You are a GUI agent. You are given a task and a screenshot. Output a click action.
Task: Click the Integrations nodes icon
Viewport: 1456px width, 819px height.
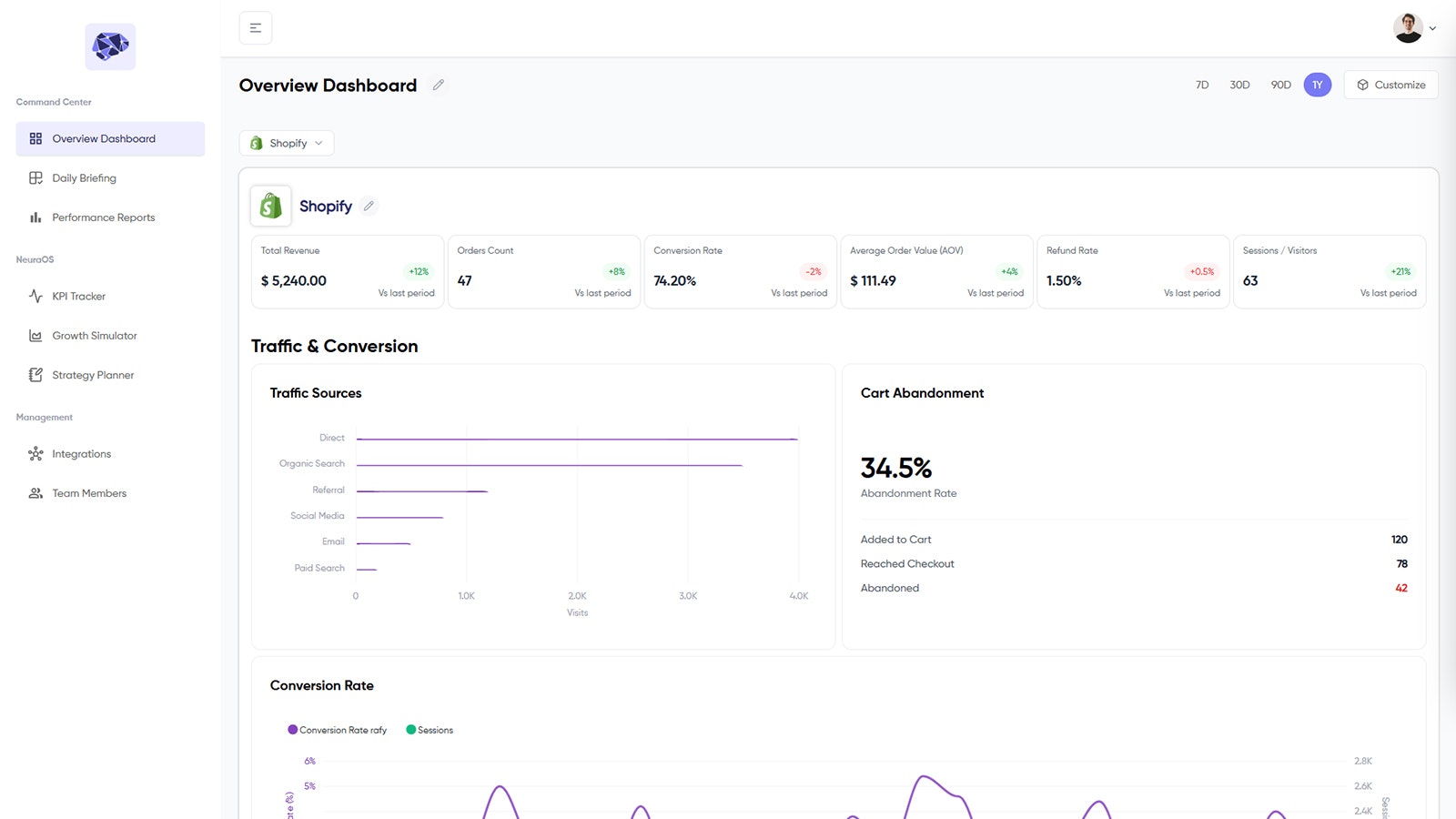click(35, 454)
